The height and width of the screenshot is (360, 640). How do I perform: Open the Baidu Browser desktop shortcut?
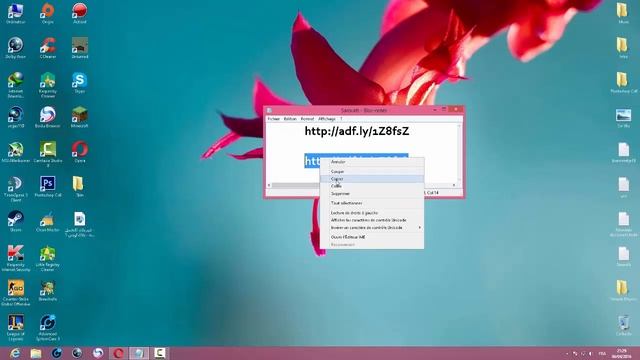pyautogui.click(x=48, y=117)
